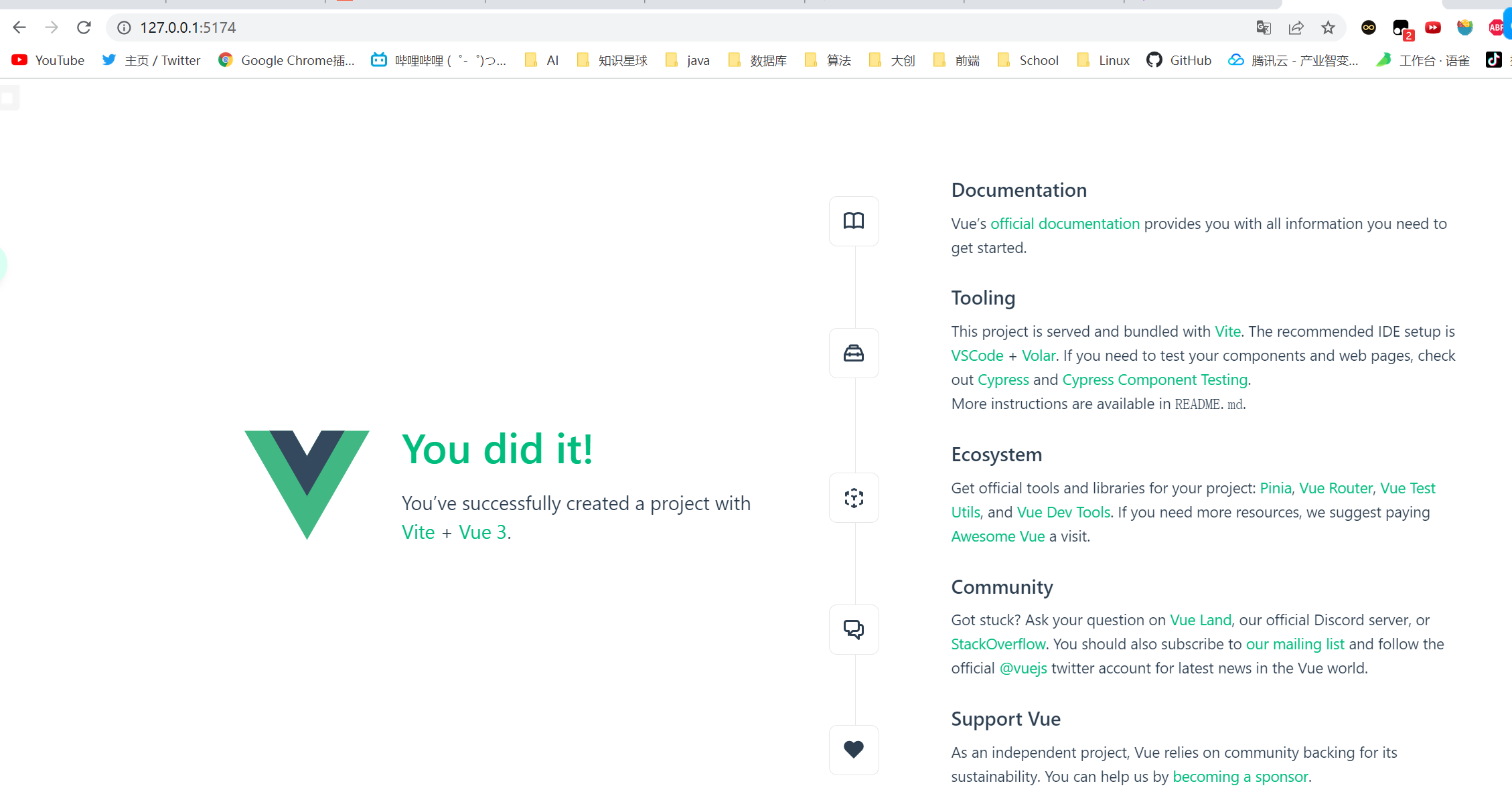Open the ABP adblock extension icon
1512x808 pixels.
tap(1497, 27)
